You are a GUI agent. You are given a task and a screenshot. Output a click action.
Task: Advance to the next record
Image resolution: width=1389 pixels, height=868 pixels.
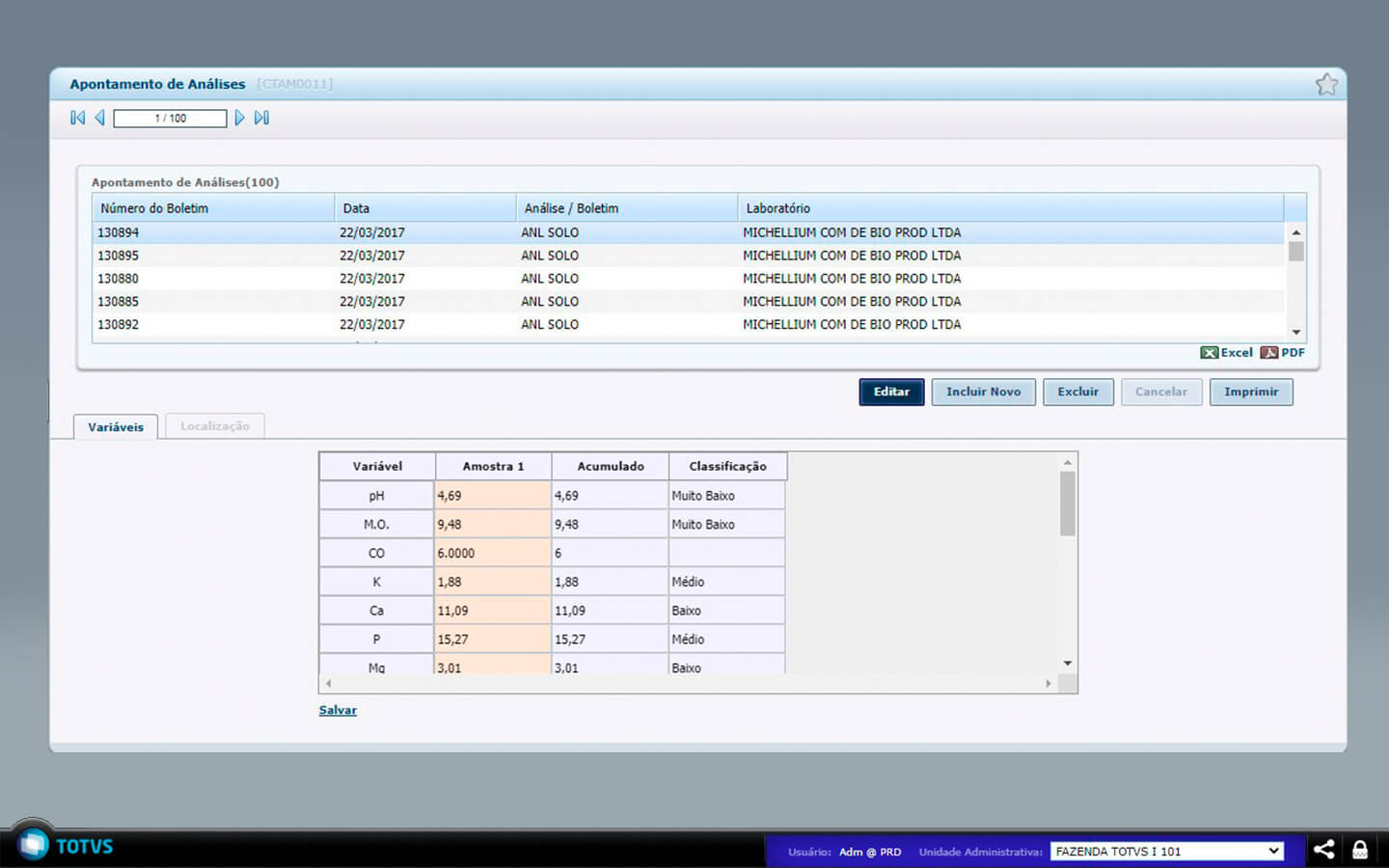[239, 118]
